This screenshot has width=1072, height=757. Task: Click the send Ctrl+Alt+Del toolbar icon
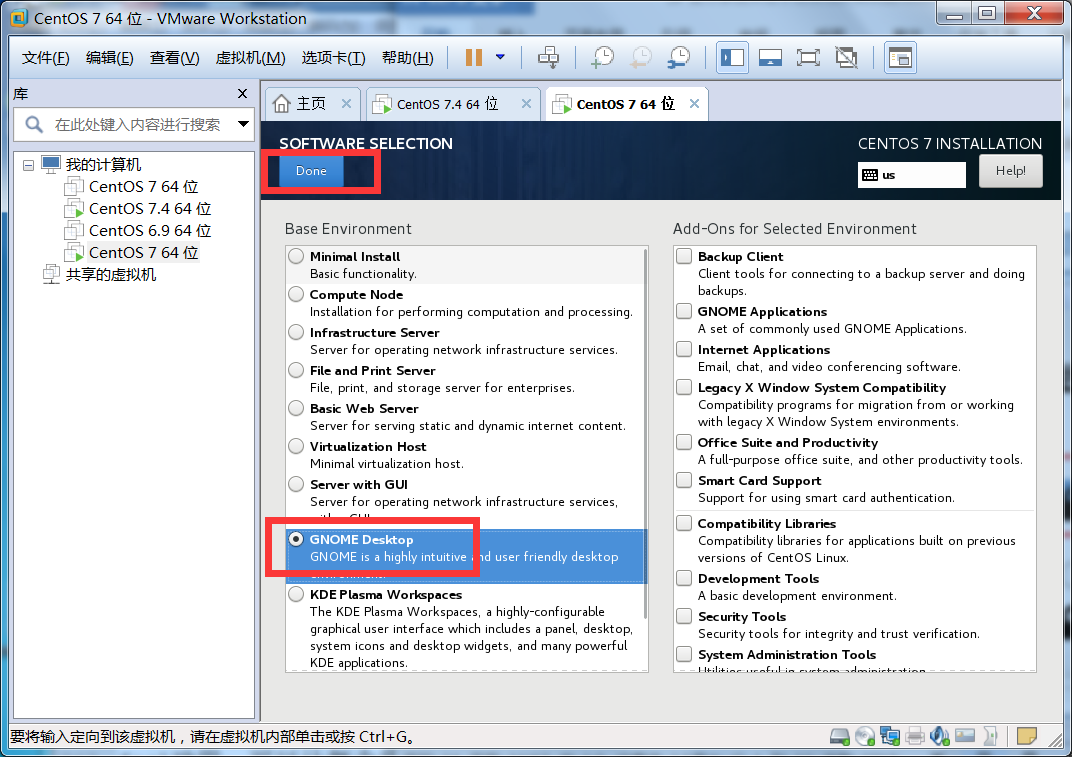click(x=548, y=57)
